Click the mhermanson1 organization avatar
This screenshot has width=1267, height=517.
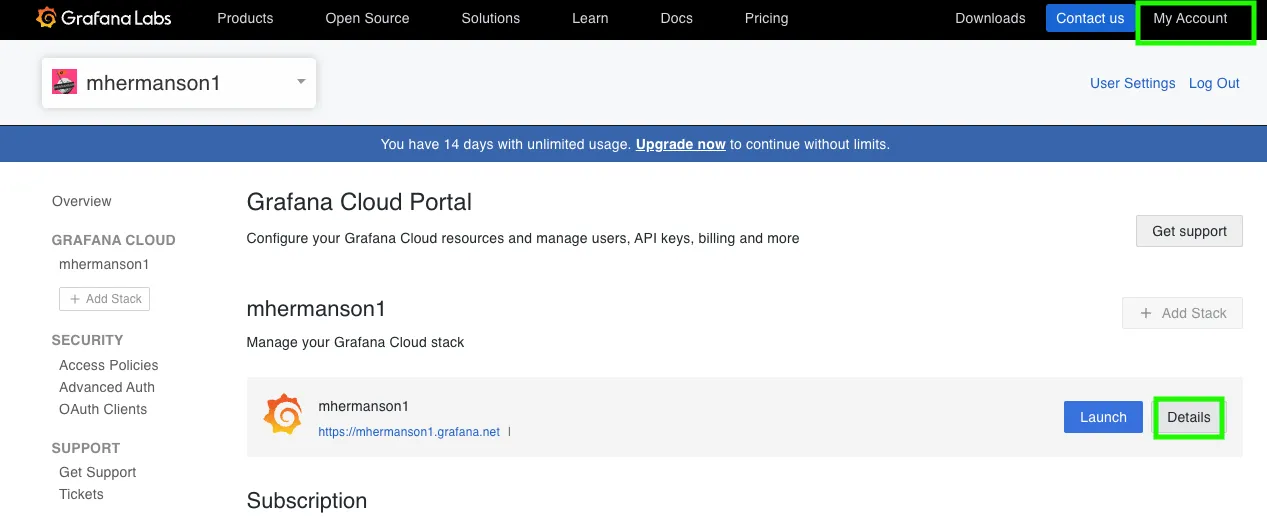[65, 83]
